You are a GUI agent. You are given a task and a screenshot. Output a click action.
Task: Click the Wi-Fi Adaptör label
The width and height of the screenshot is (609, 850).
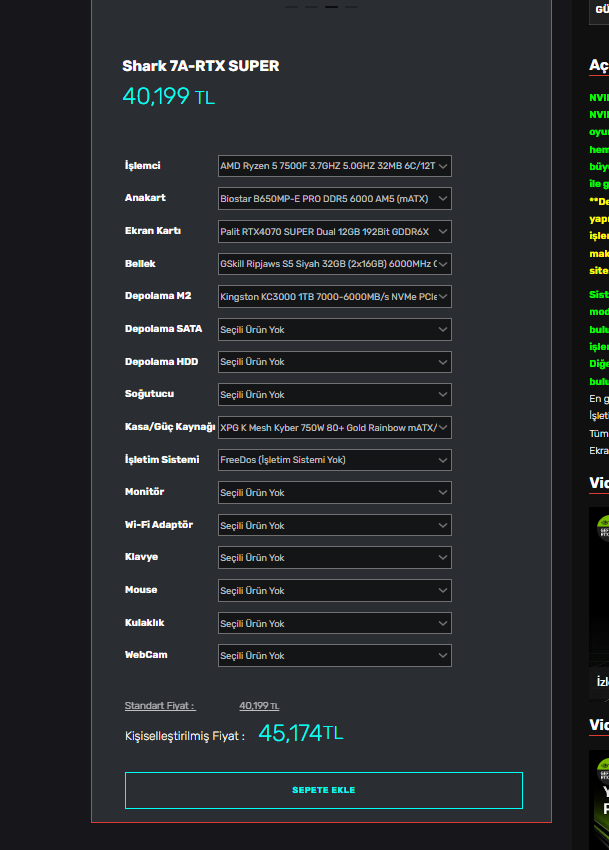159,525
